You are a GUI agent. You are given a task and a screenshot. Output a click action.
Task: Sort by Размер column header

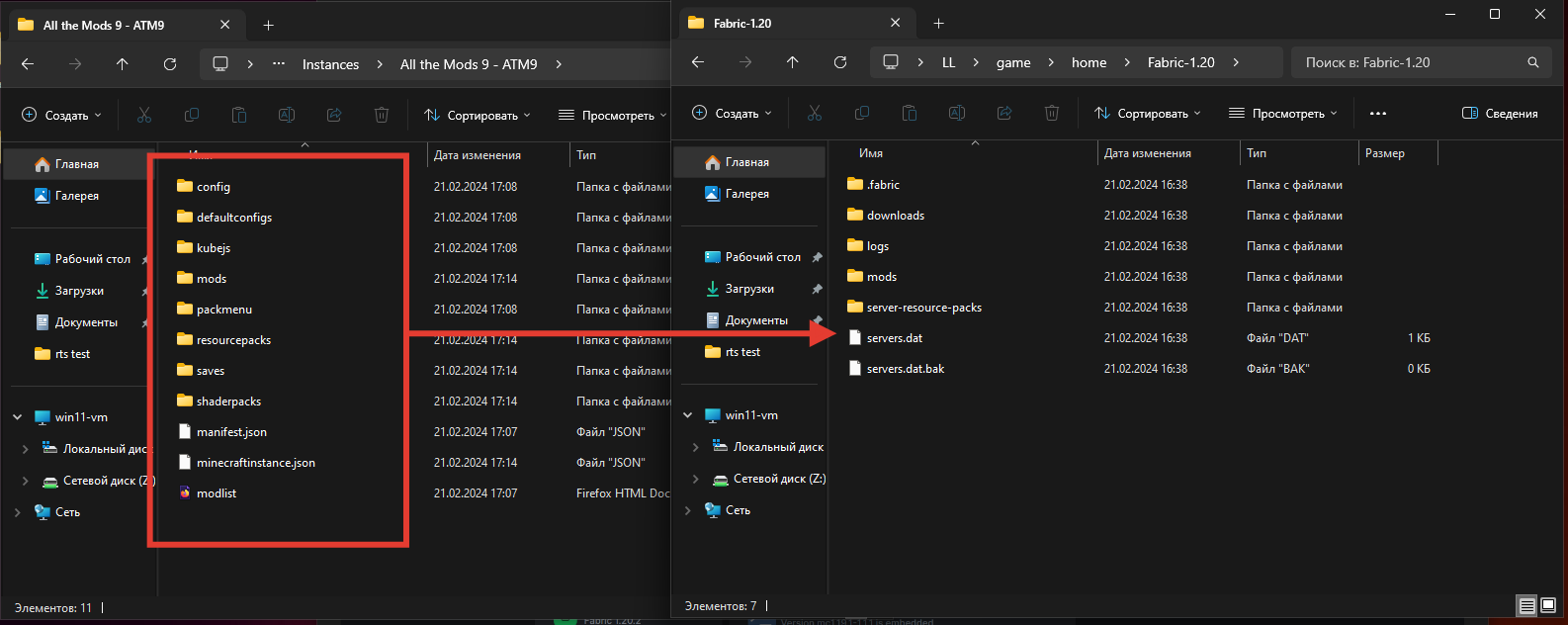(1385, 153)
